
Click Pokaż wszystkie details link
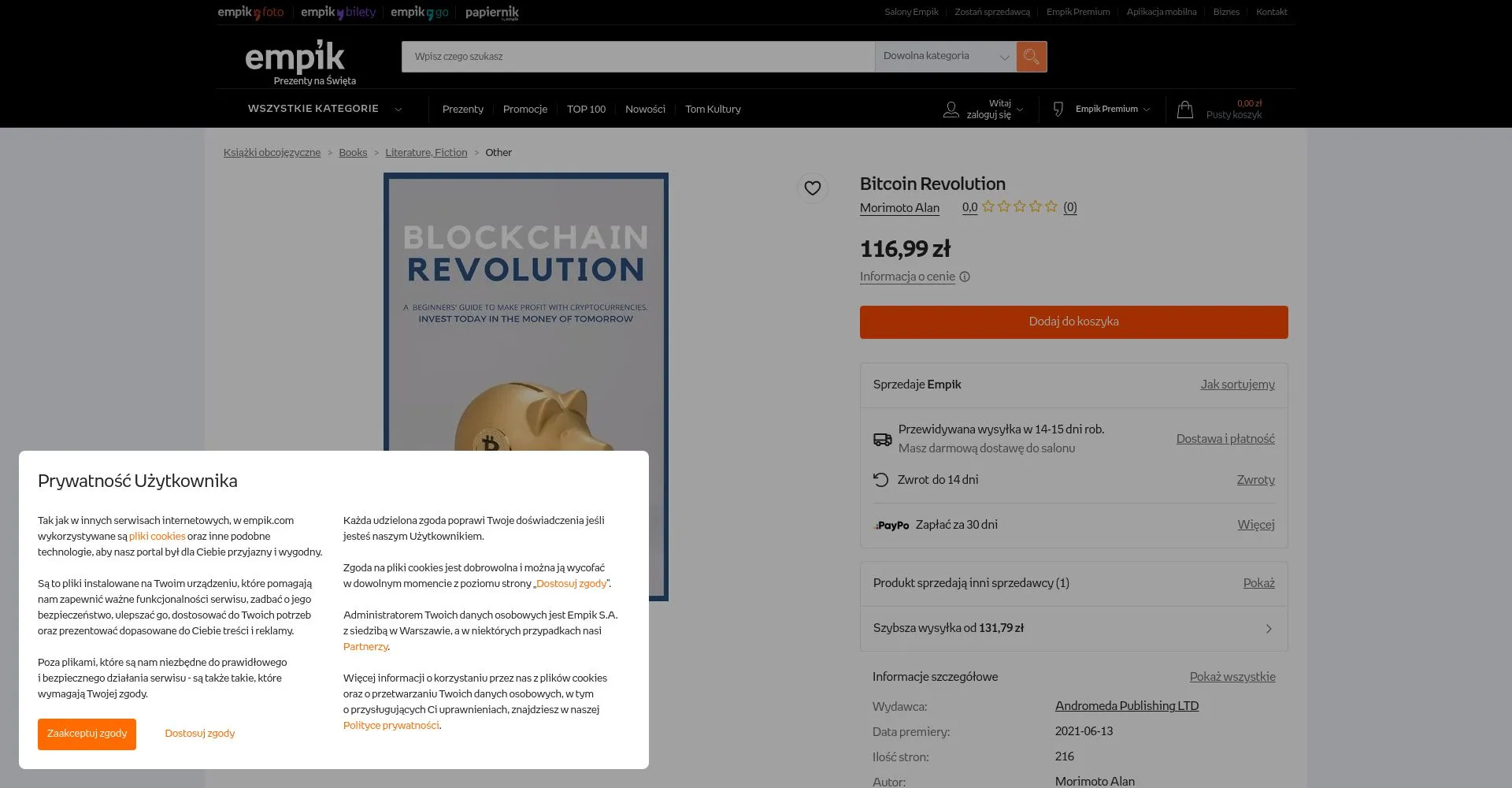(x=1232, y=677)
